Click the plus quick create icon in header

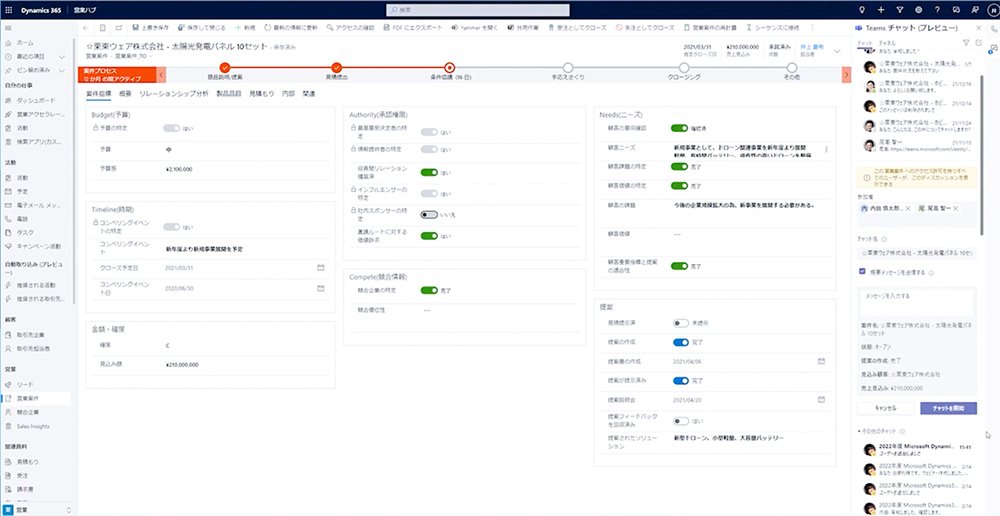click(881, 10)
